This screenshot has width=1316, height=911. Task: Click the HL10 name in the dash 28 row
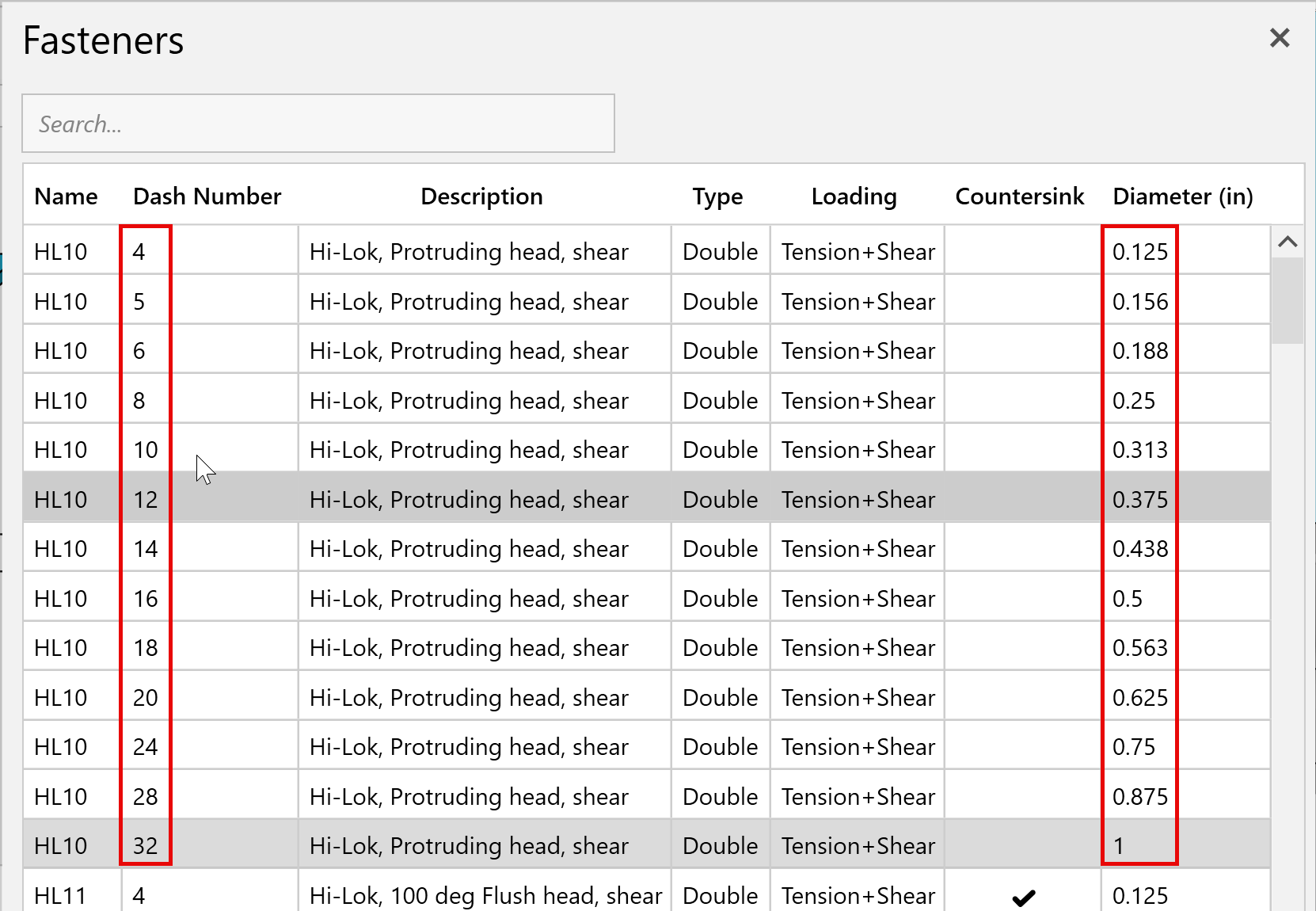tap(61, 797)
